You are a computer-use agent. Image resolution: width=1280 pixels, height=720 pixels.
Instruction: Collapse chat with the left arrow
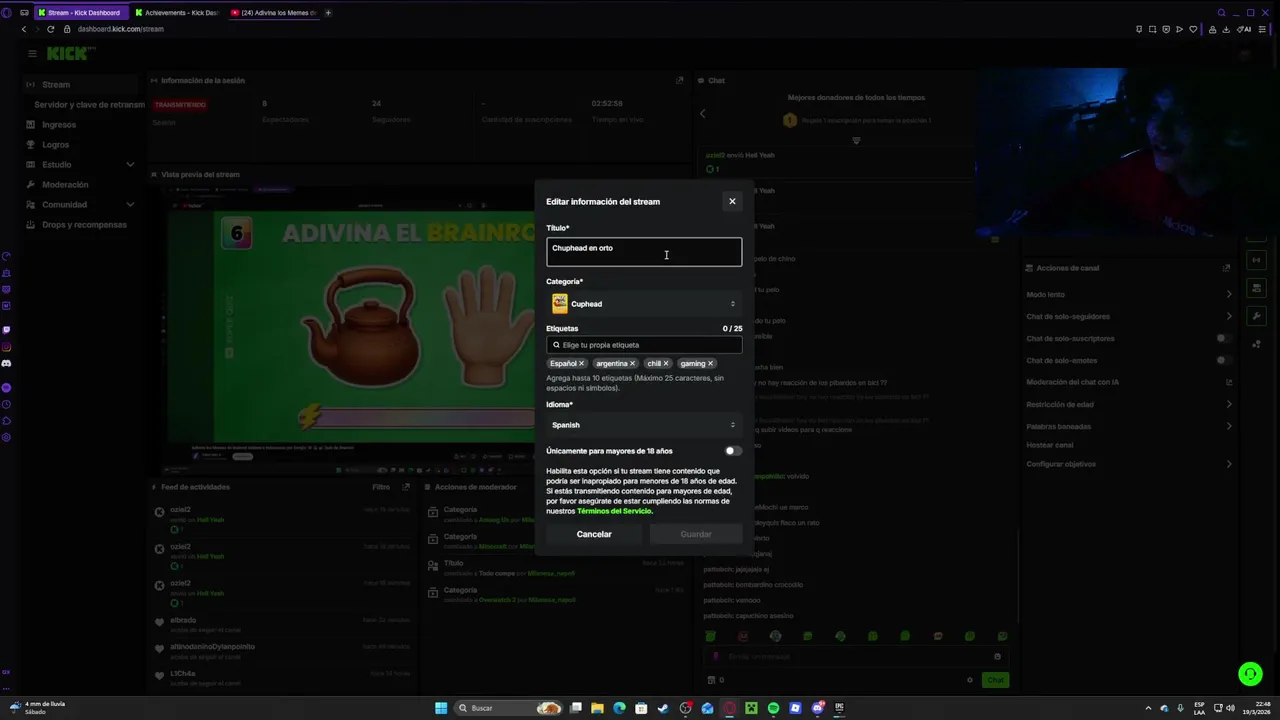(702, 113)
